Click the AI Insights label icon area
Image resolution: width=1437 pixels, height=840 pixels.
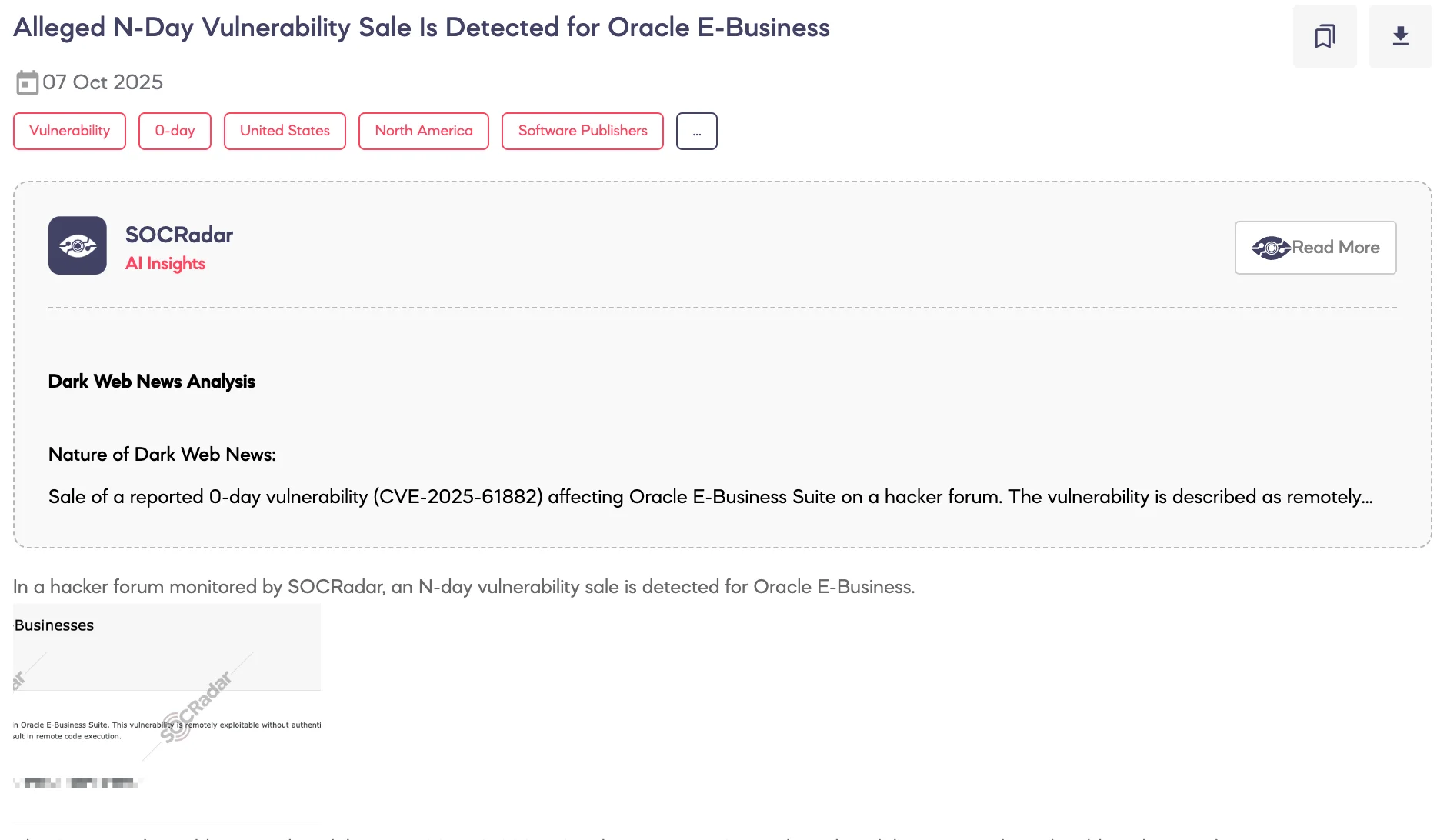point(165,263)
